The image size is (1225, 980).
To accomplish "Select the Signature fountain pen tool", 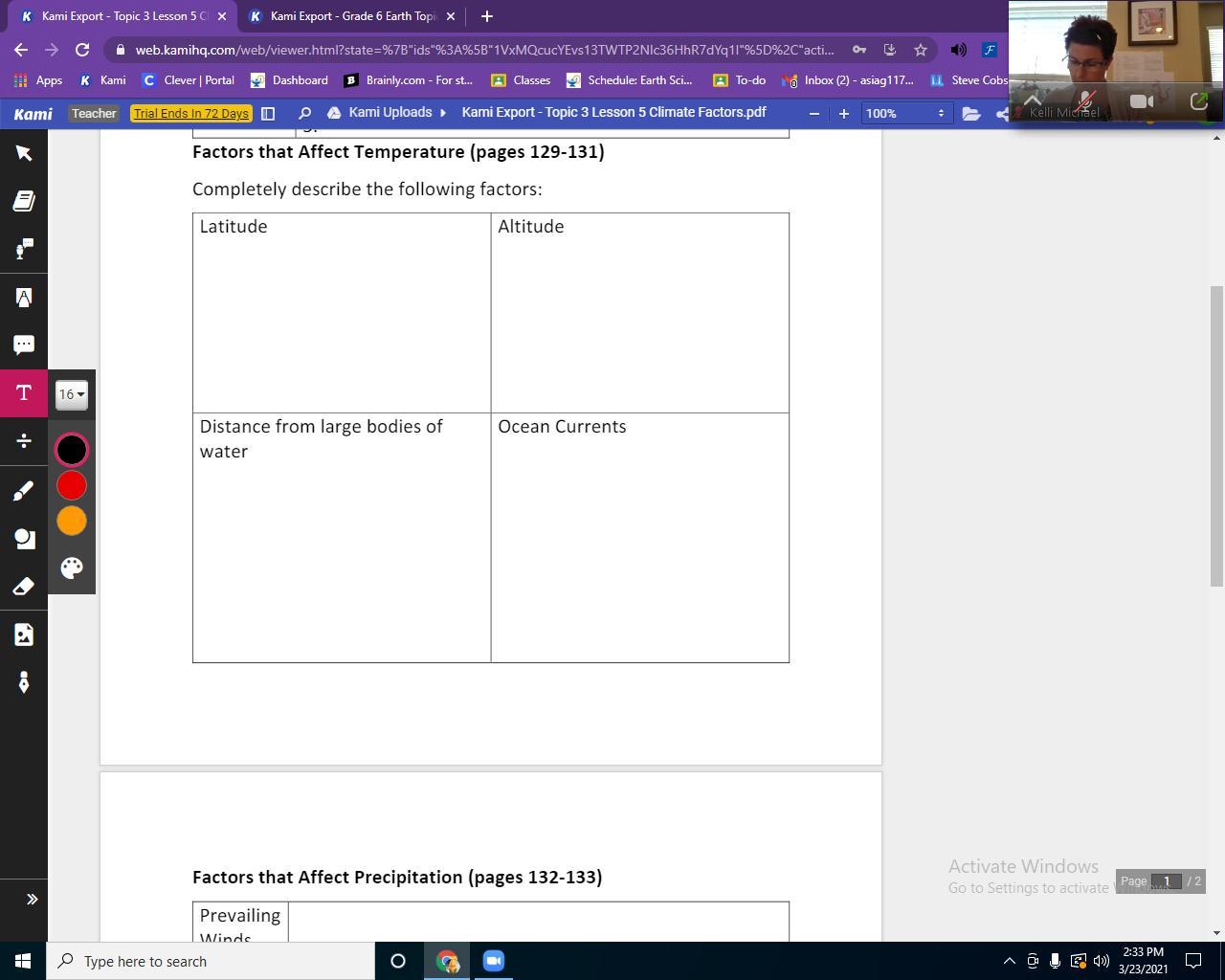I will click(x=24, y=682).
